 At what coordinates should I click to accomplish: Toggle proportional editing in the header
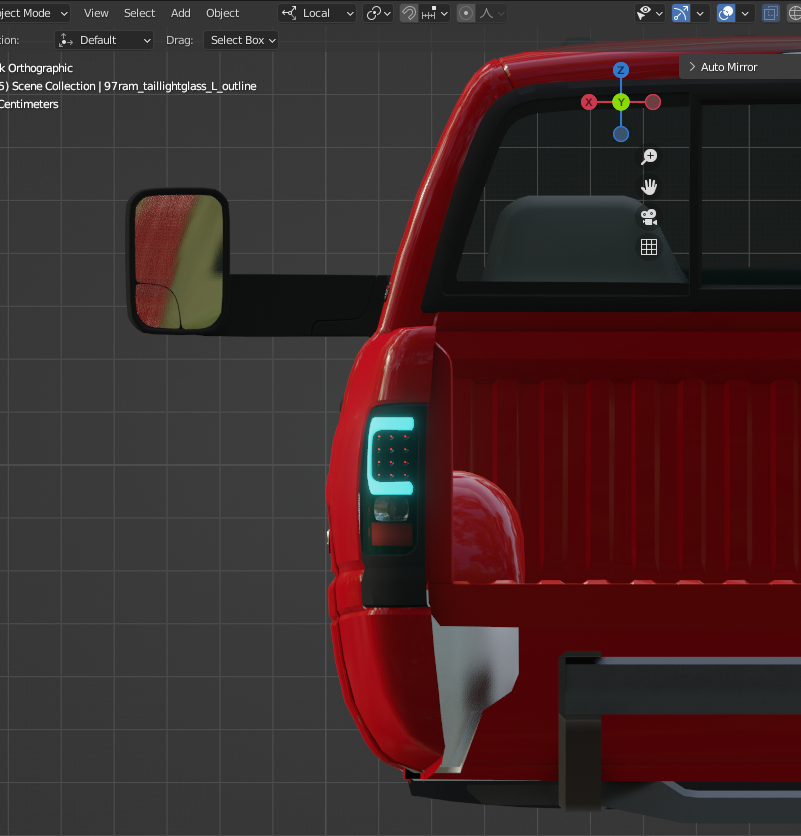(466, 13)
